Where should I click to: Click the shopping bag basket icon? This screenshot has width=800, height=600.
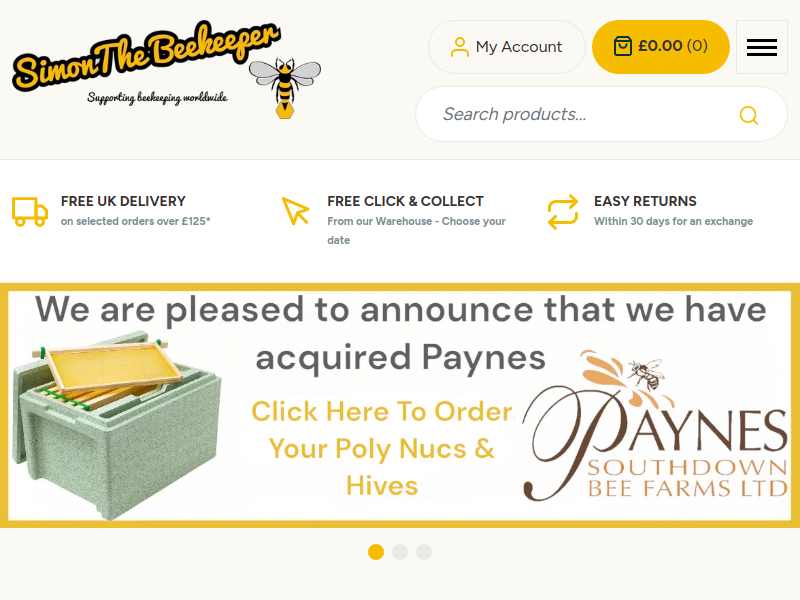[622, 46]
